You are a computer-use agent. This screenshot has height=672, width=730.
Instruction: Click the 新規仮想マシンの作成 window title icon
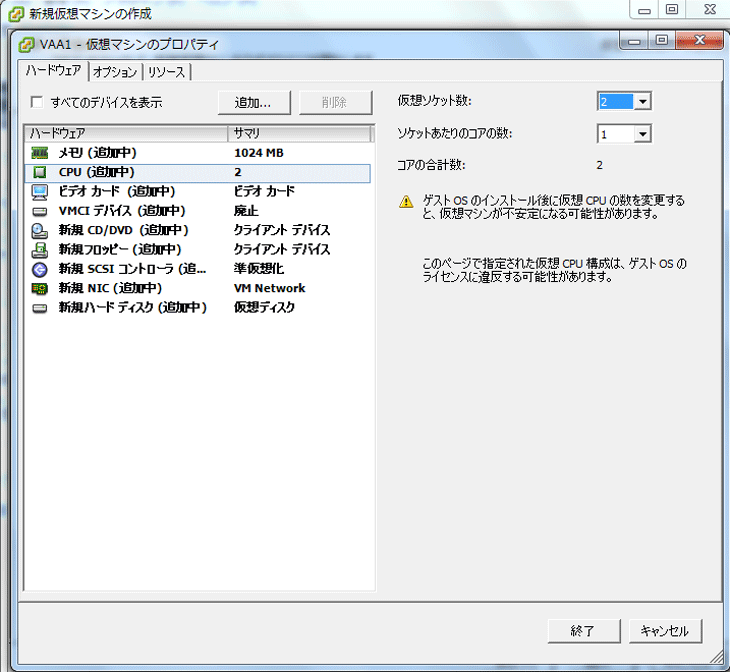[x=16, y=14]
